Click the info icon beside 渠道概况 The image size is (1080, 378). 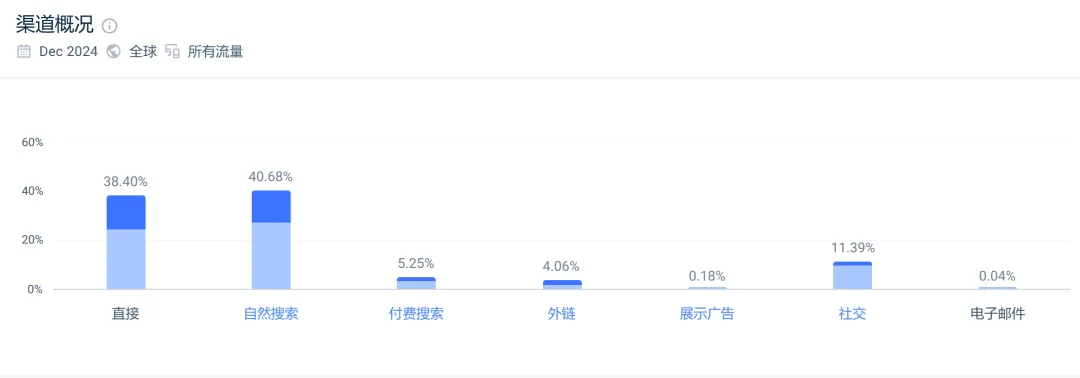click(x=110, y=26)
